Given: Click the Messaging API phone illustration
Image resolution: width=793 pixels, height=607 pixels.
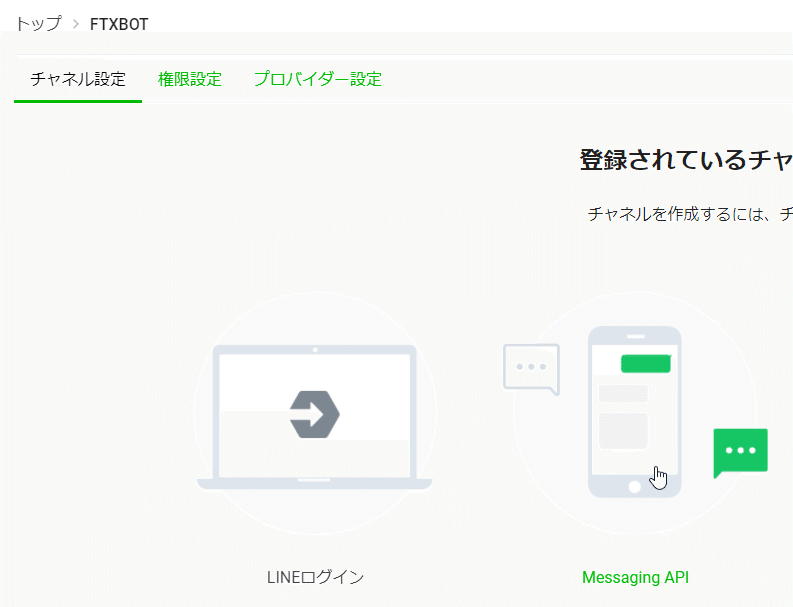Looking at the screenshot, I should click(x=635, y=411).
